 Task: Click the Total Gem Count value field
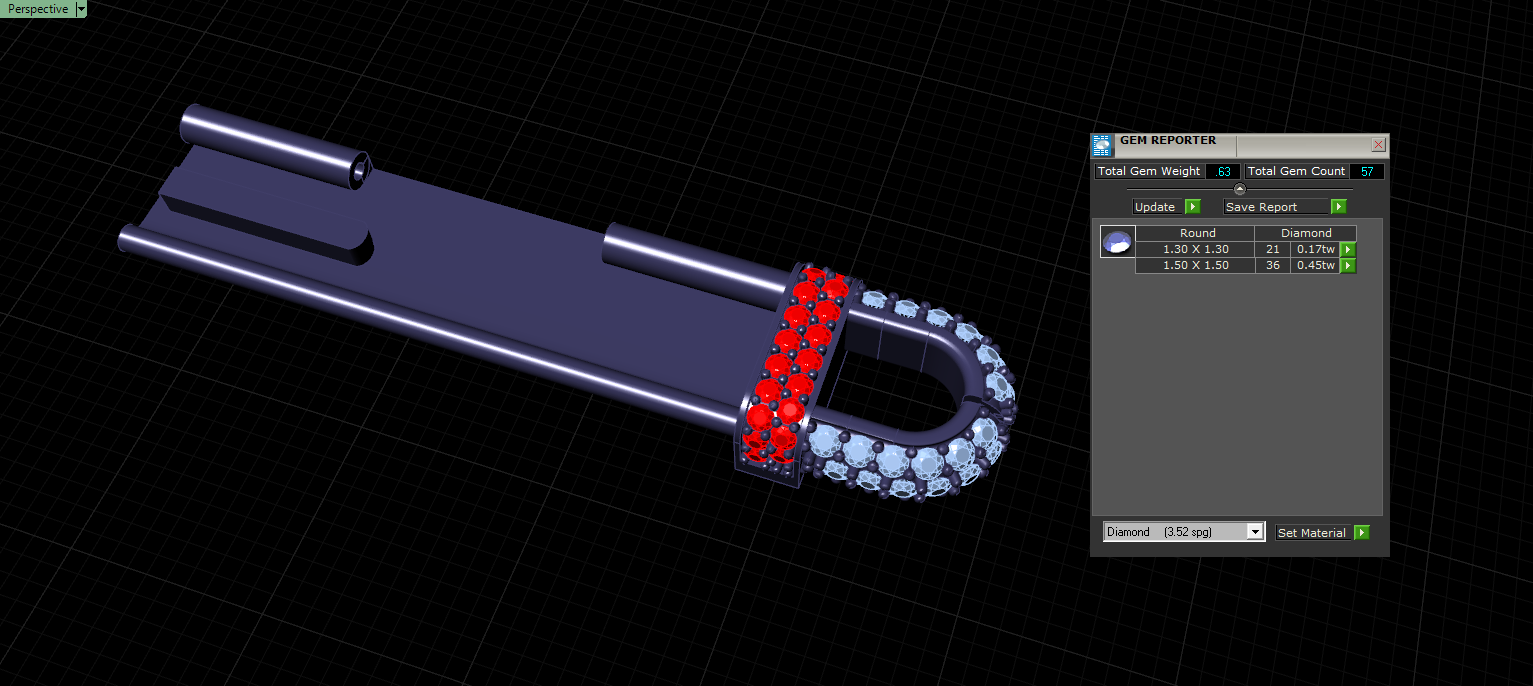1367,171
